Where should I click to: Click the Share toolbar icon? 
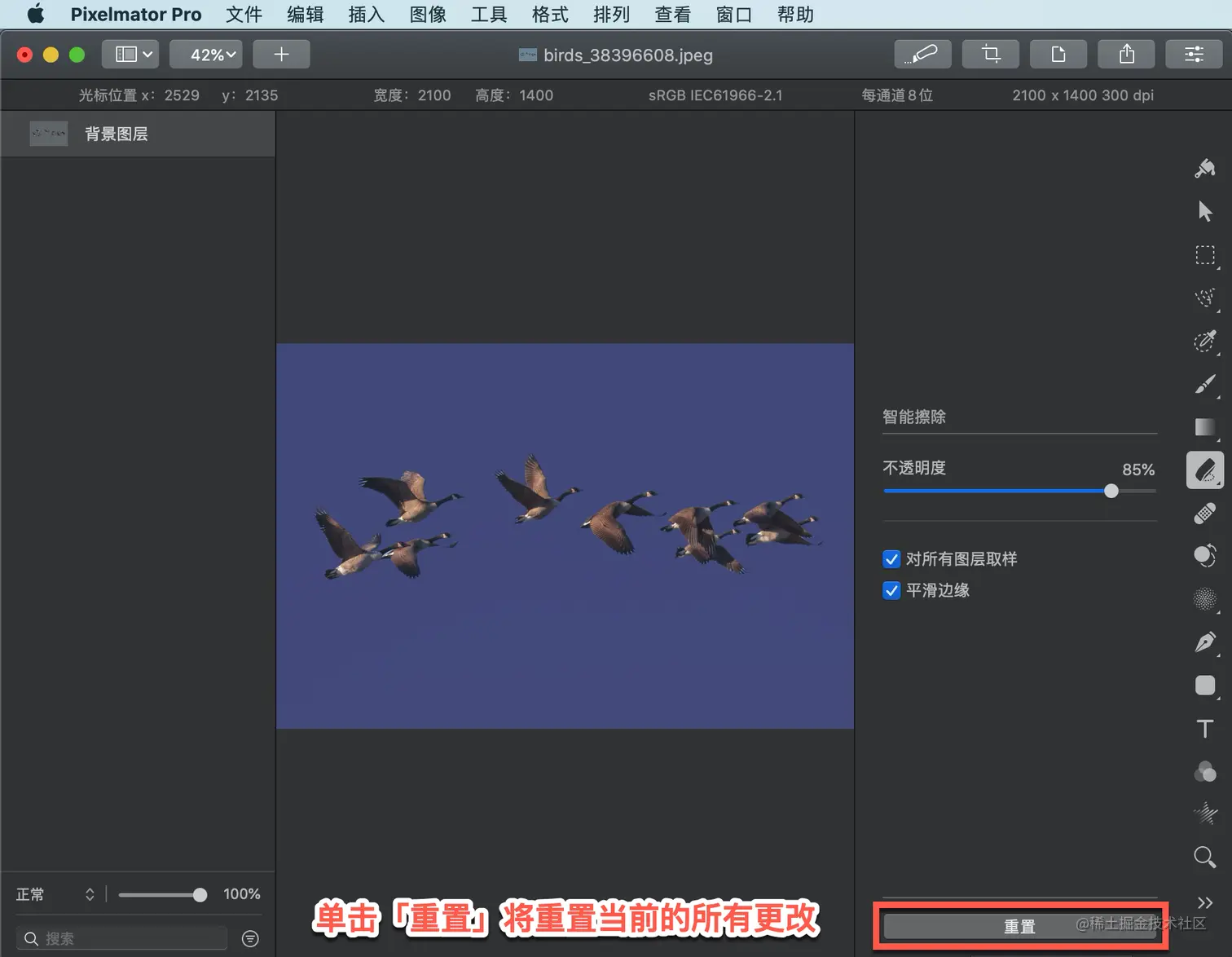click(1127, 55)
